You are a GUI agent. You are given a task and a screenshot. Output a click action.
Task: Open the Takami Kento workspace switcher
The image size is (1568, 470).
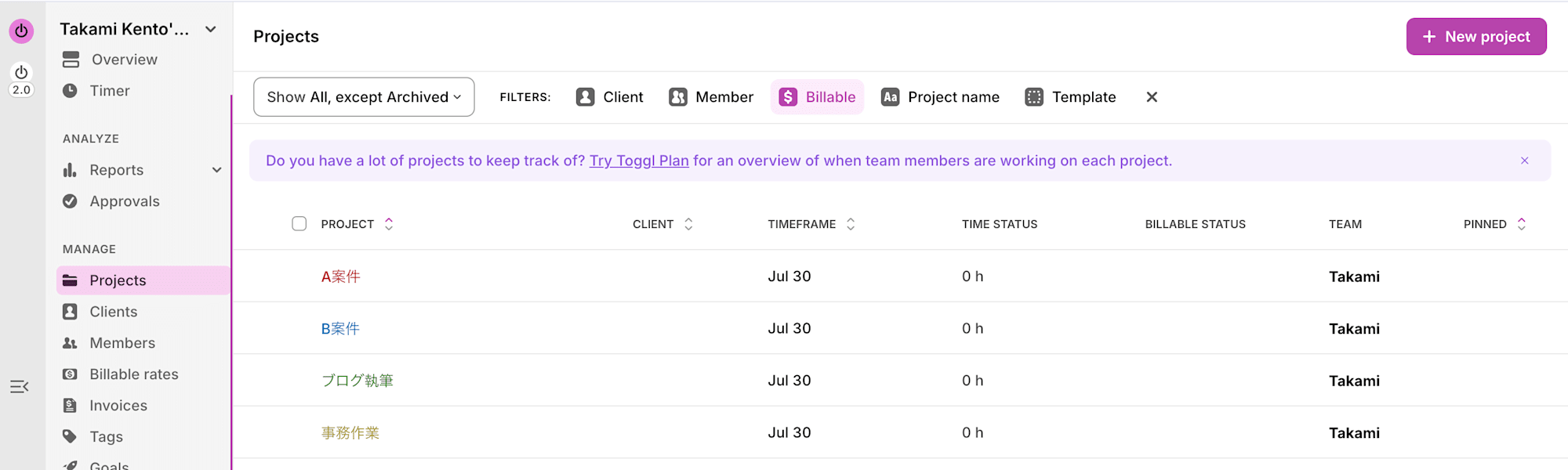[x=138, y=29]
